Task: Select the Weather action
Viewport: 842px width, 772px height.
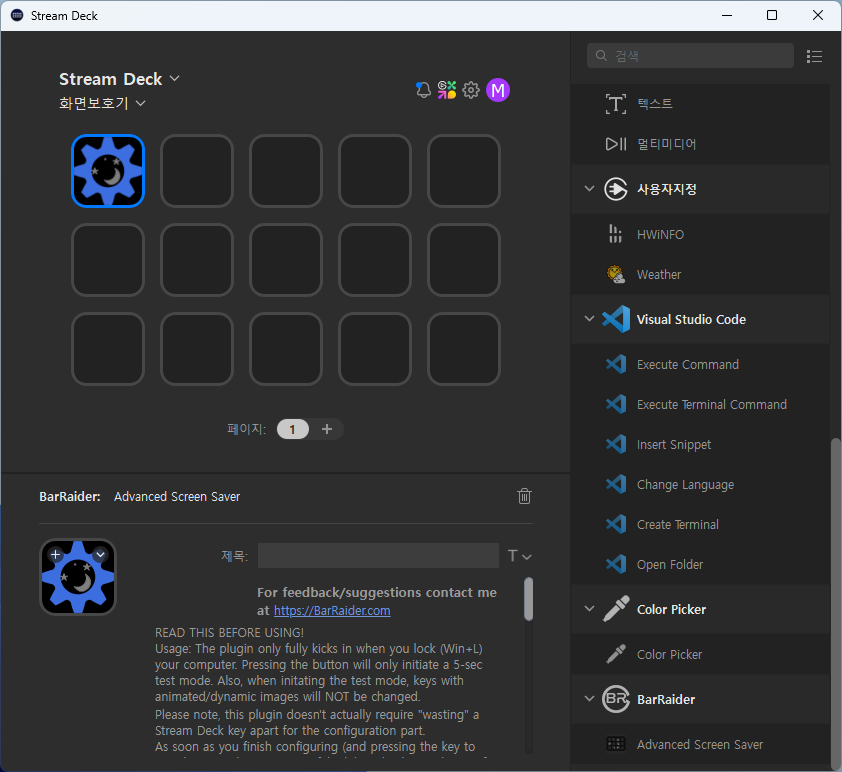Action: tap(700, 274)
